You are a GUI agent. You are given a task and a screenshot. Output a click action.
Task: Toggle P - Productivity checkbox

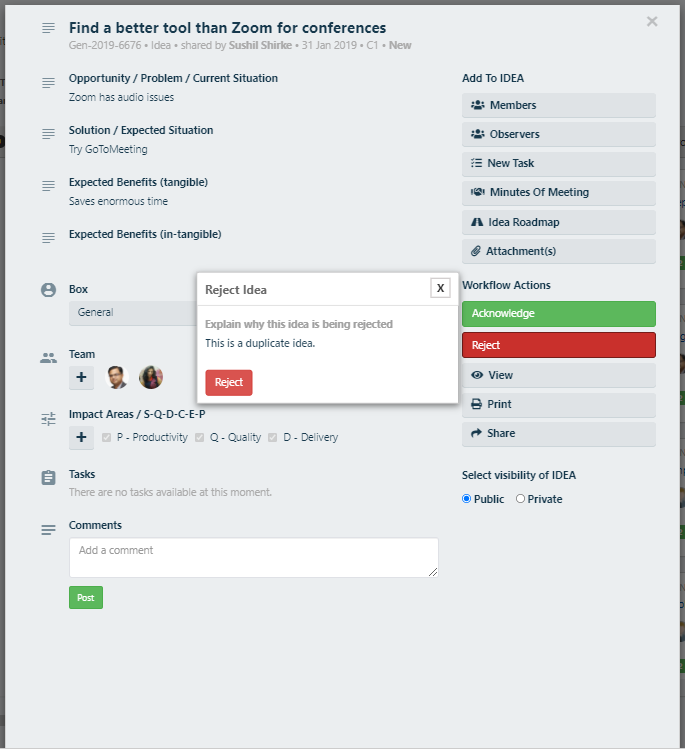(107, 437)
